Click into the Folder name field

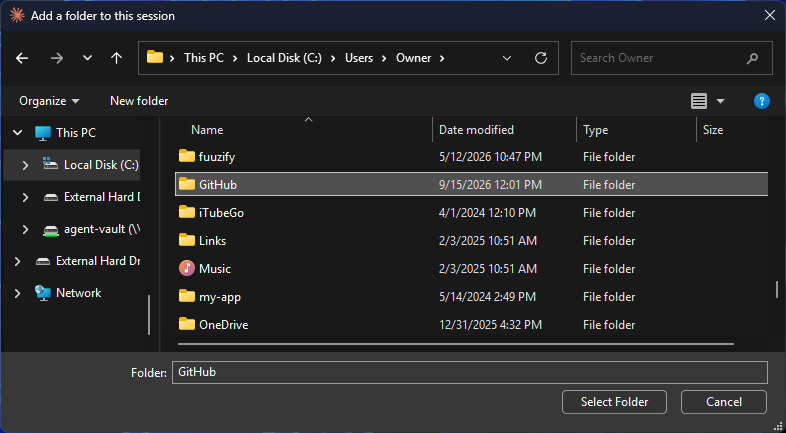click(470, 372)
